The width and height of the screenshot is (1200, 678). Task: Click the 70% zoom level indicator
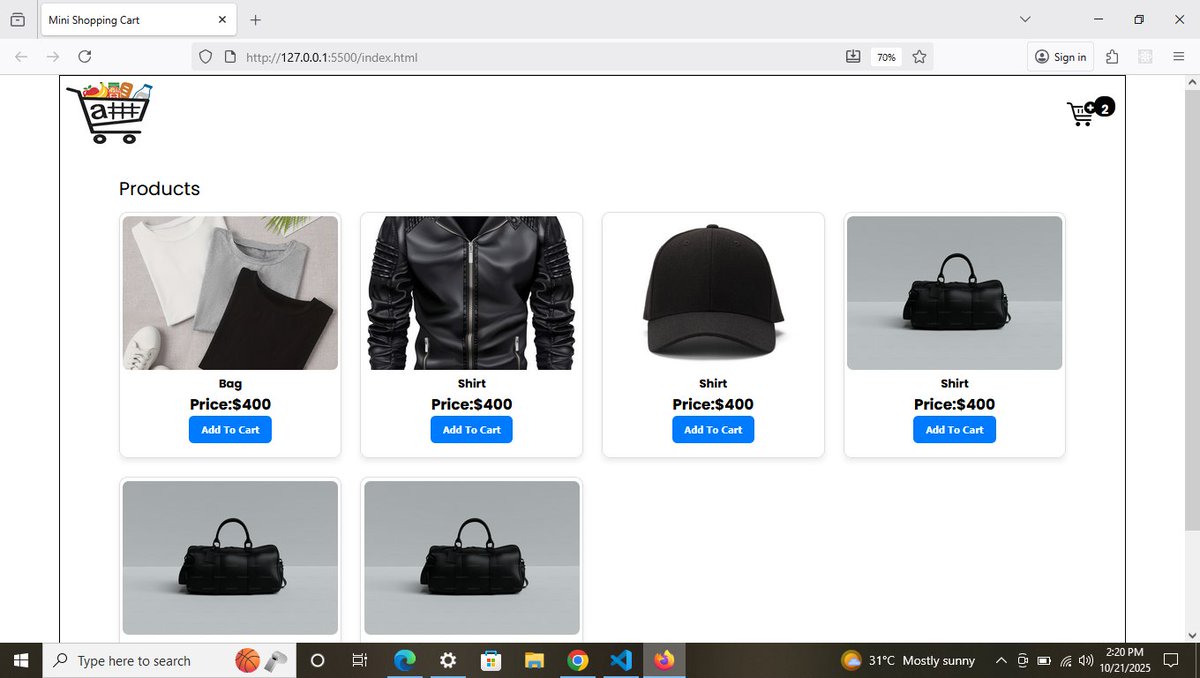(886, 57)
